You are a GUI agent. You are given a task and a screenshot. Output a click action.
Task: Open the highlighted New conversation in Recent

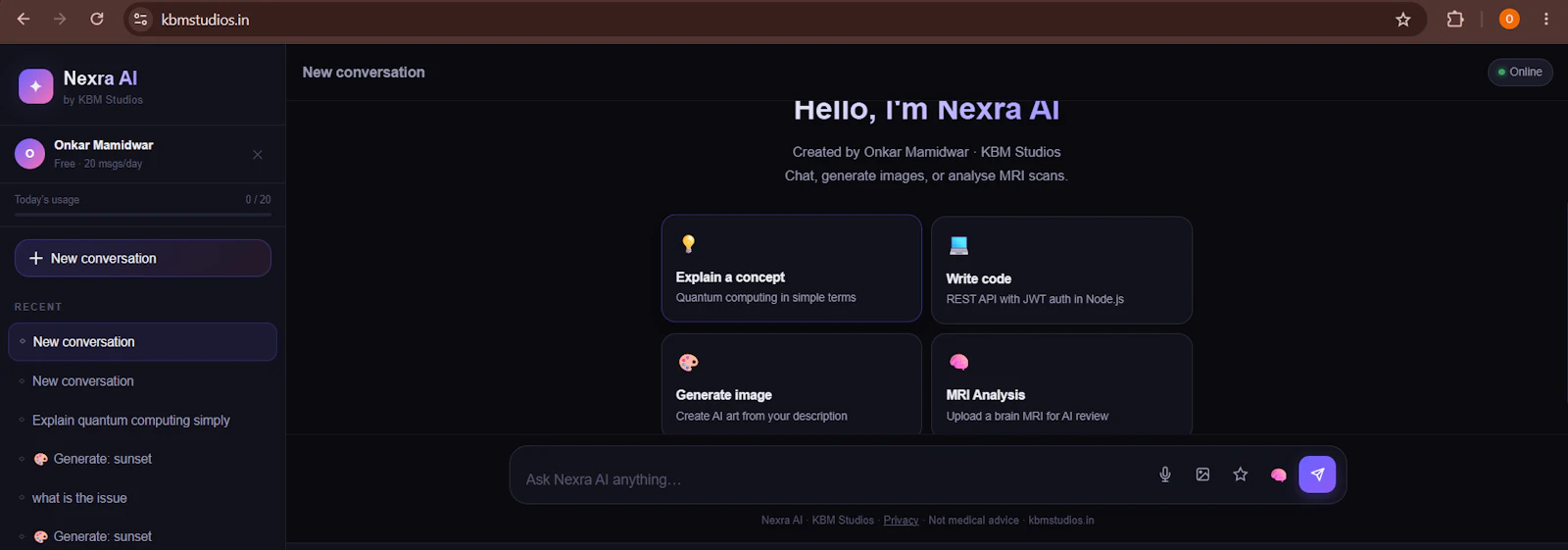(x=143, y=342)
